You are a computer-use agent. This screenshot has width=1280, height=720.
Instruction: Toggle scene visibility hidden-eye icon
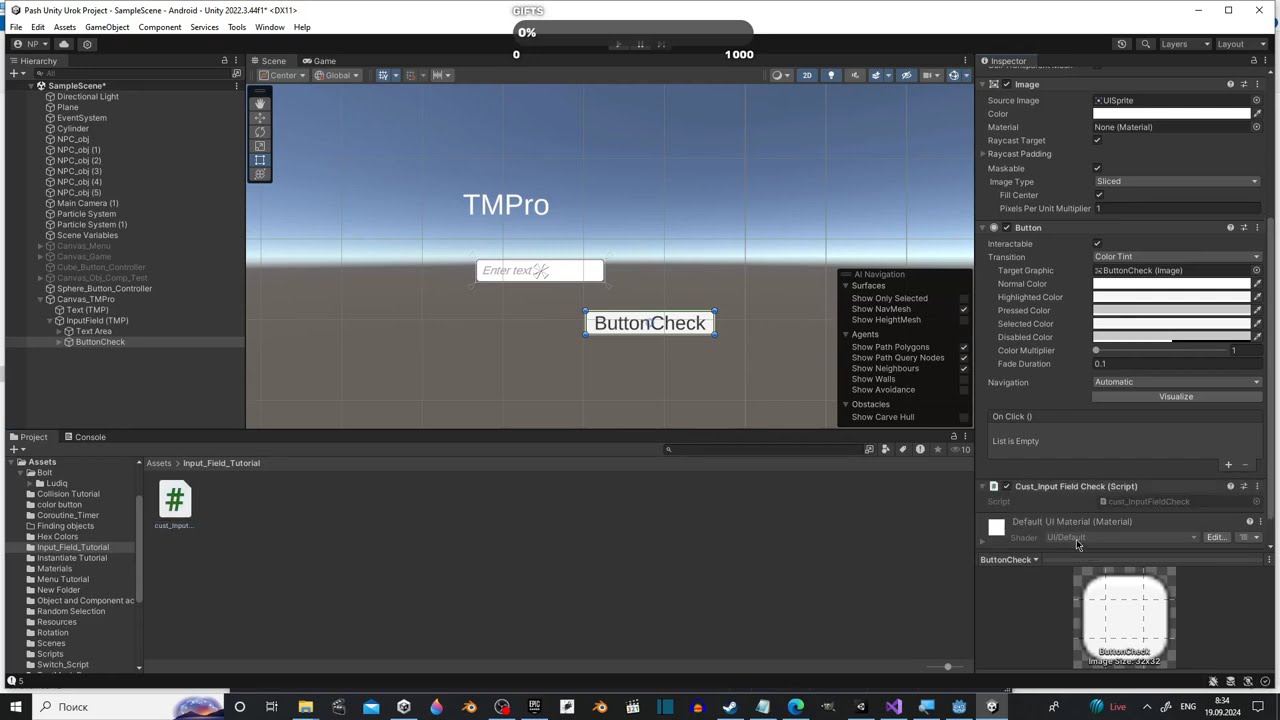pos(906,75)
